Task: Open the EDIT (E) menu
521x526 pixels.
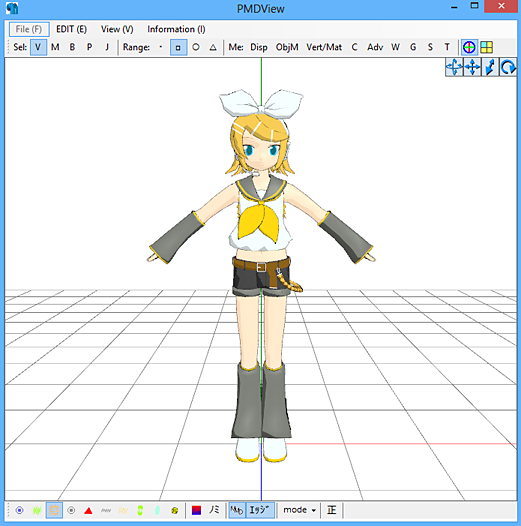Action: [x=71, y=29]
